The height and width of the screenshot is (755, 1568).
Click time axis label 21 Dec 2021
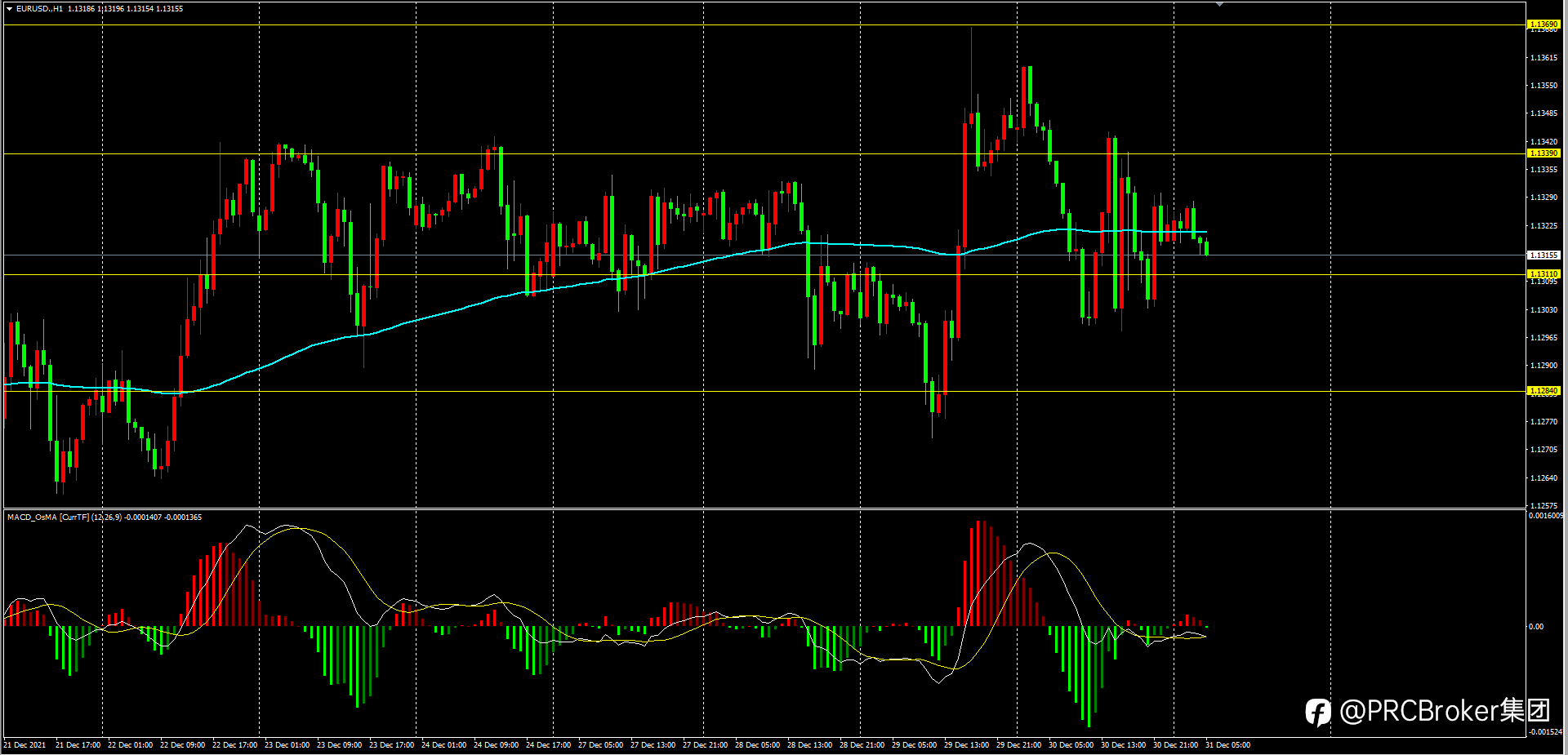24,745
